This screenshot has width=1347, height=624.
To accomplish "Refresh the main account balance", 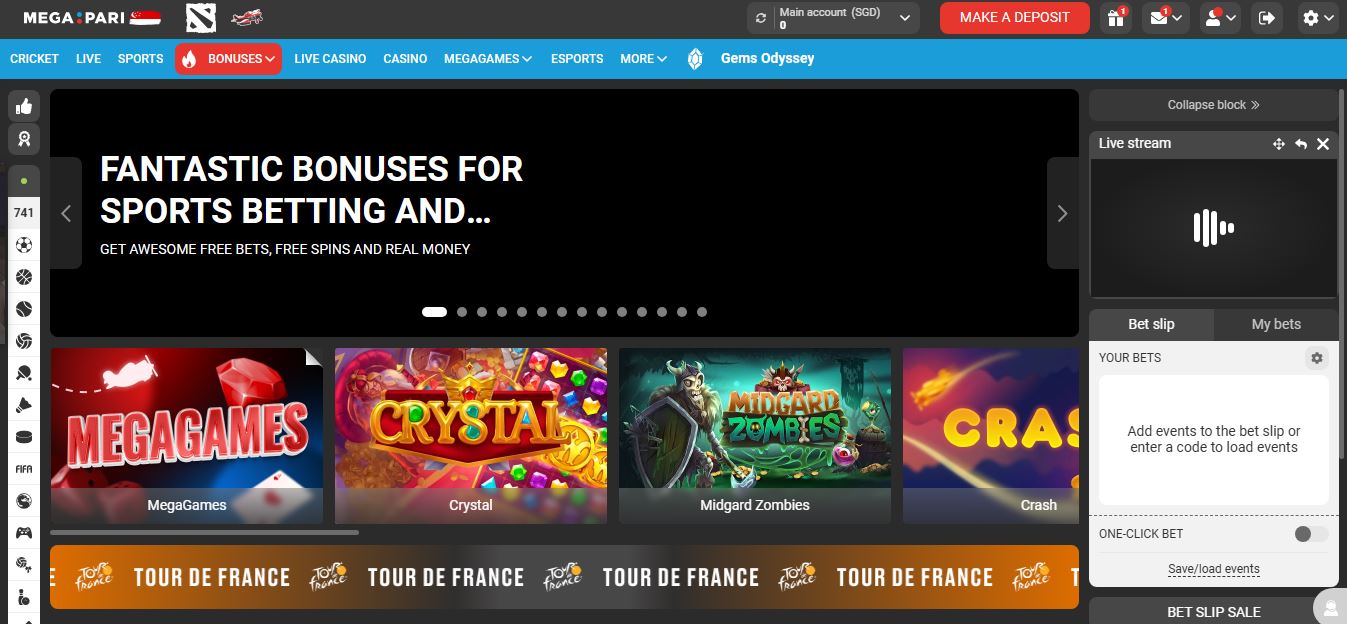I will pyautogui.click(x=761, y=18).
